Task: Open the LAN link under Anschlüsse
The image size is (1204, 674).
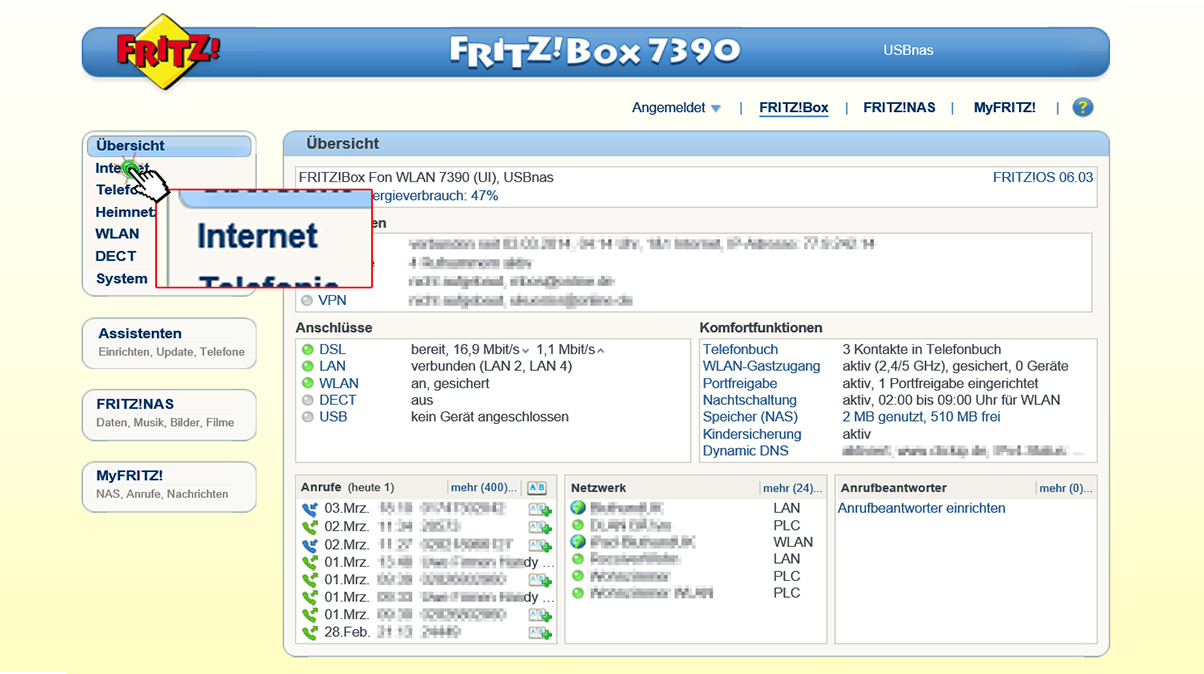Action: coord(332,367)
